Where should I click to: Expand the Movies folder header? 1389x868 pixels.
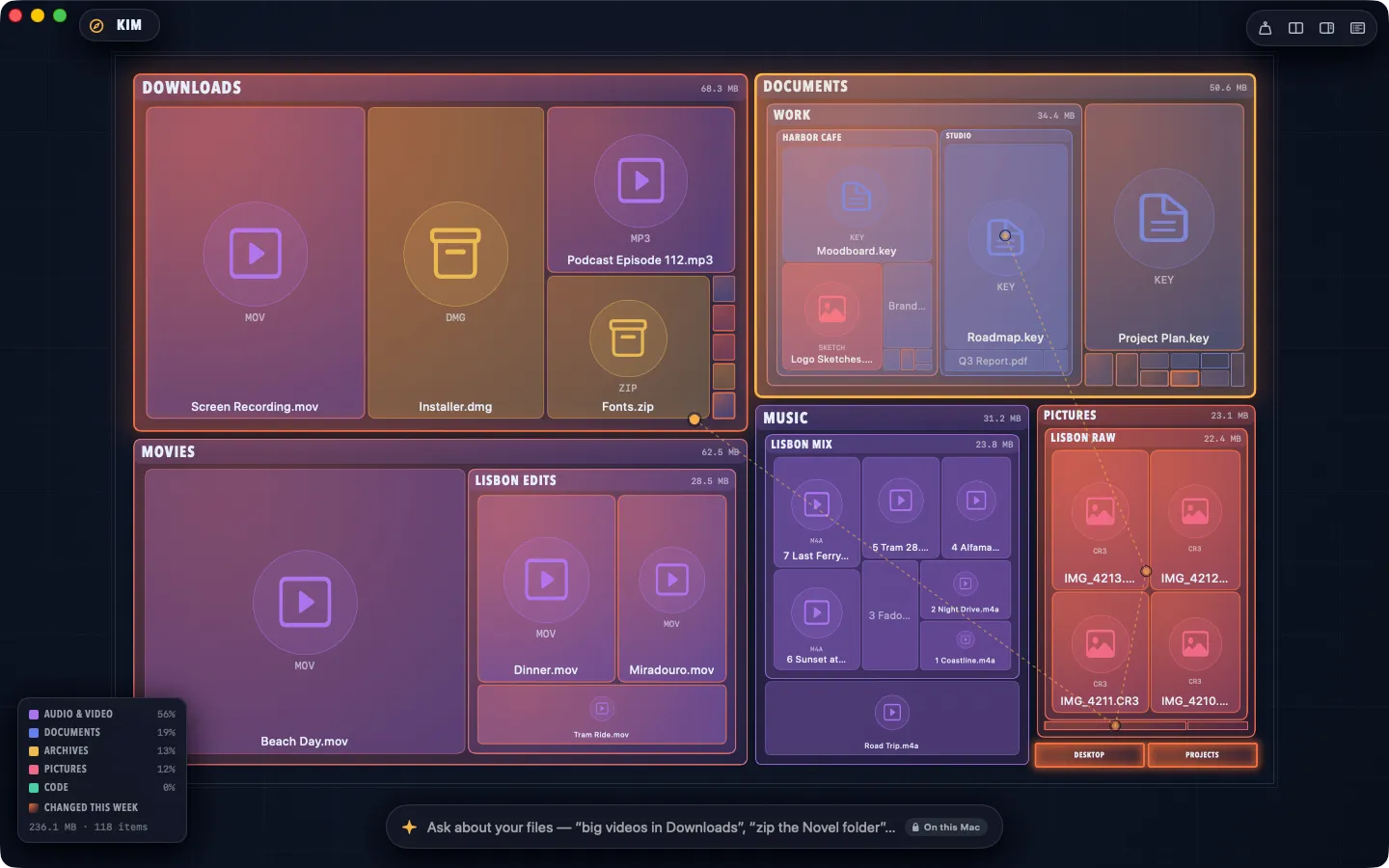440,451
